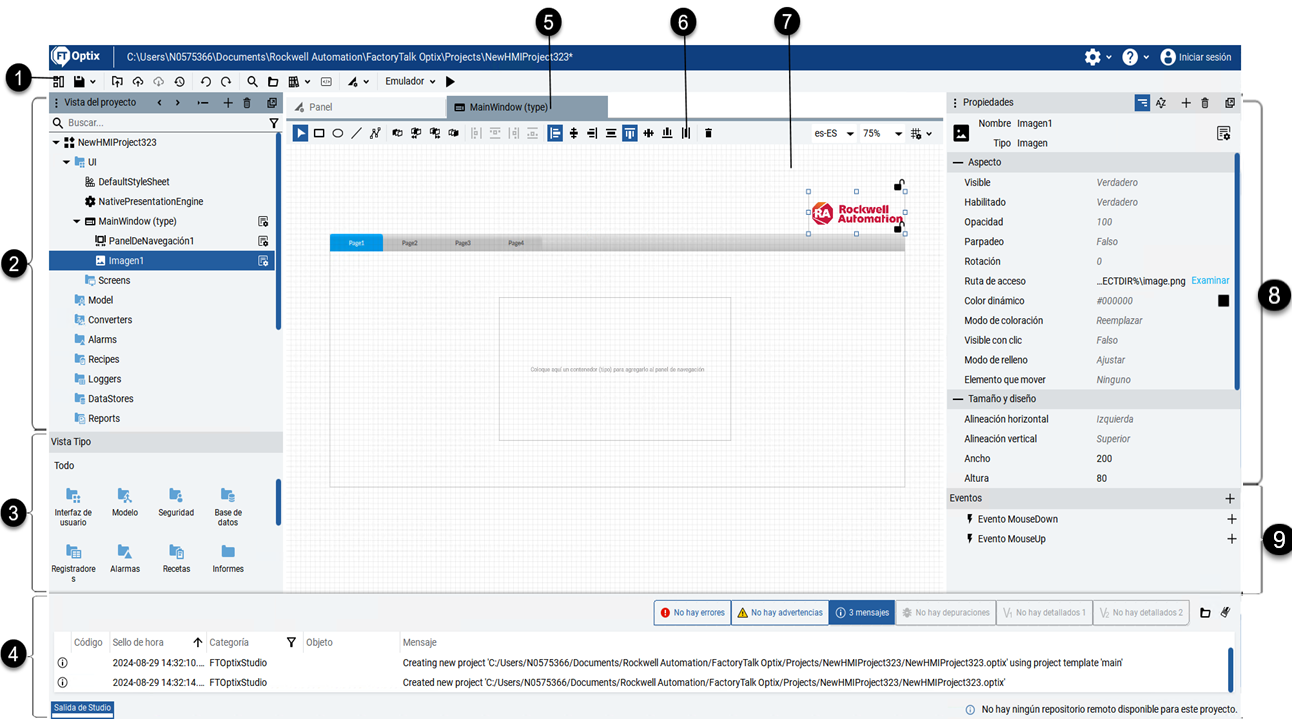Image resolution: width=1292 pixels, height=719 pixels.
Task: Start the emulator with the play button
Action: pyautogui.click(x=450, y=81)
